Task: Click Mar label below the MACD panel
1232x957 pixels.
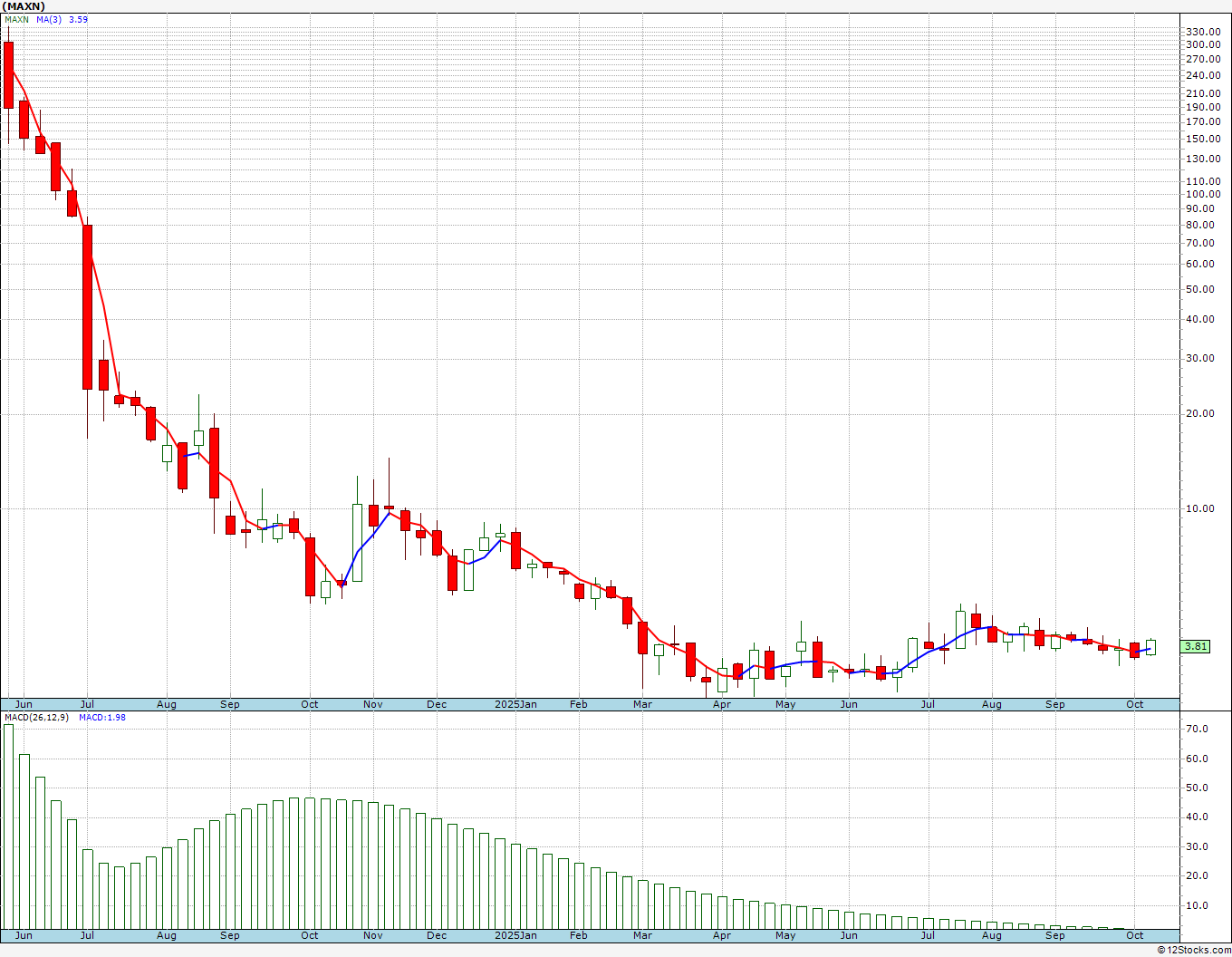Action: point(642,935)
